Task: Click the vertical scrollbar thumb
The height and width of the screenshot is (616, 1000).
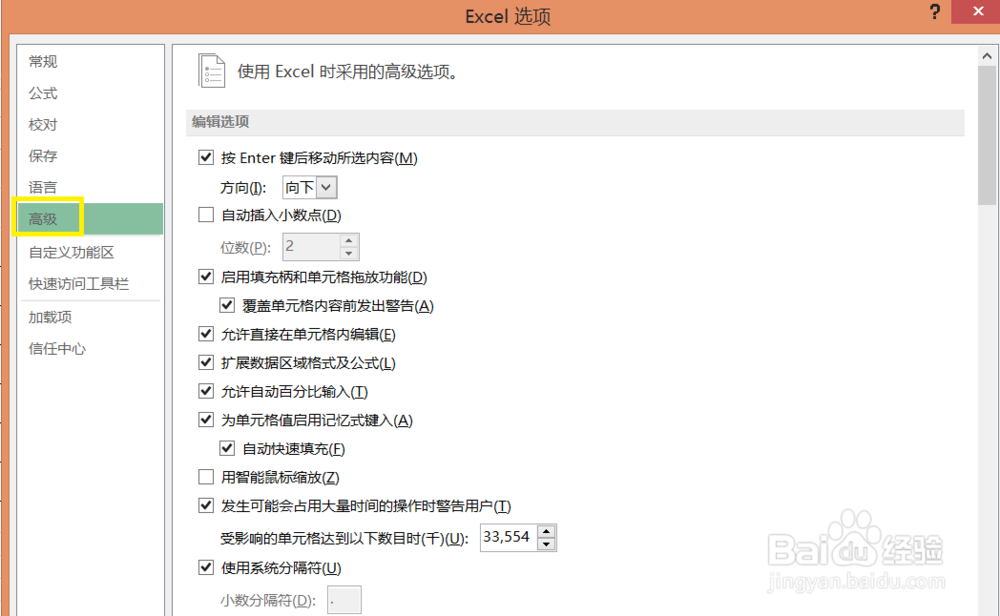Action: pos(987,135)
